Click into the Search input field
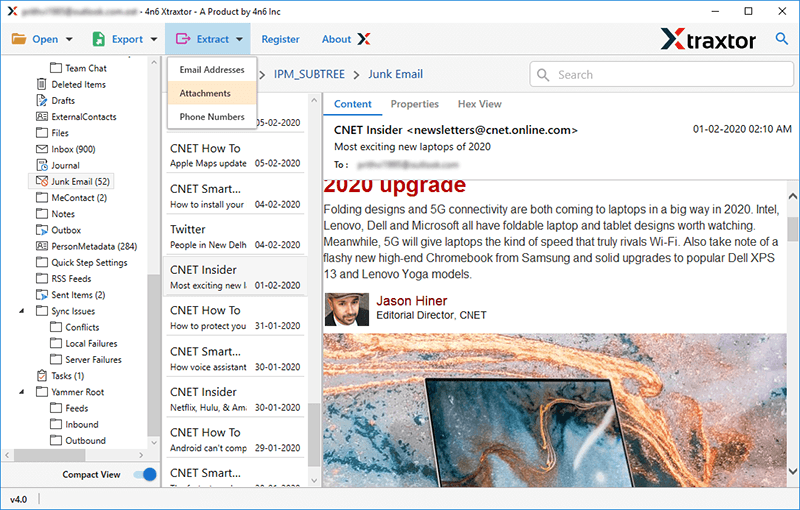Viewport: 800px width, 510px height. (660, 74)
